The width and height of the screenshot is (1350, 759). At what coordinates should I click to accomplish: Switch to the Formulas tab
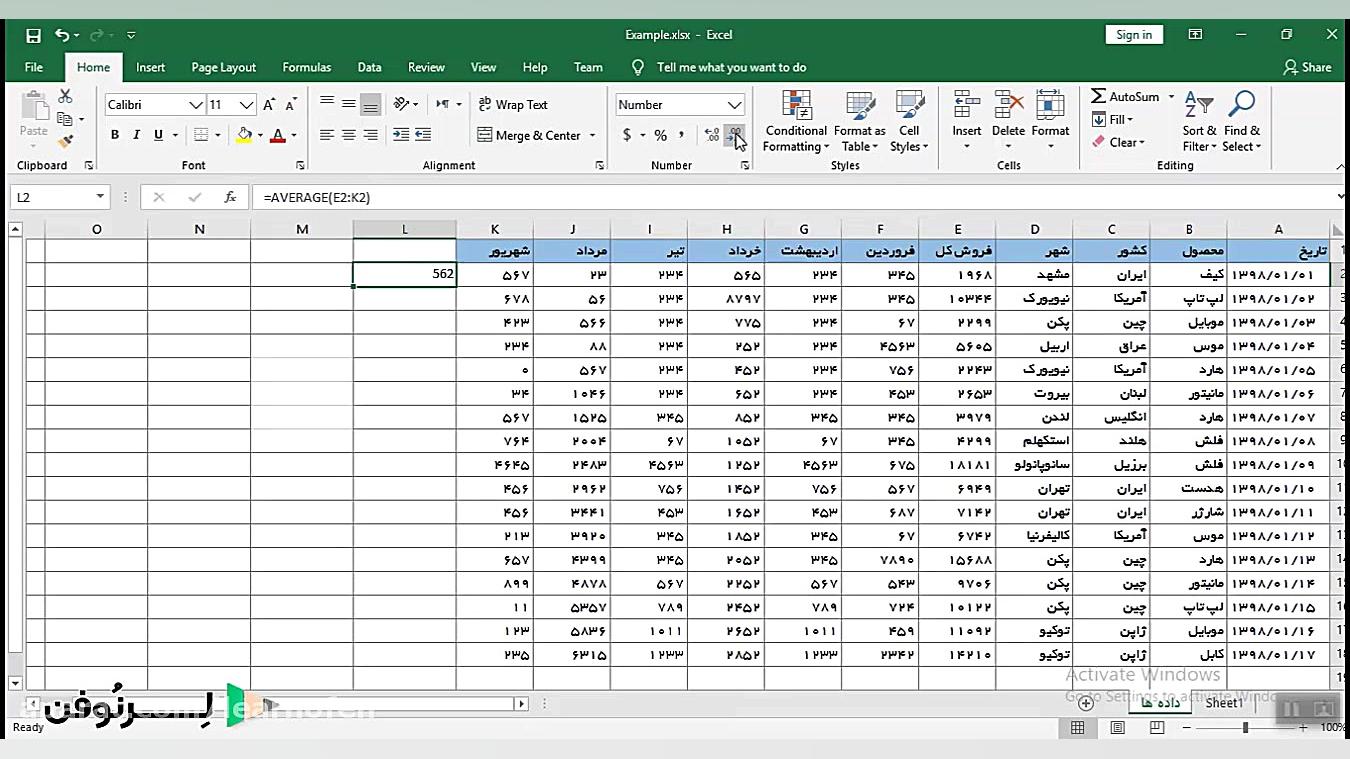[x=307, y=67]
